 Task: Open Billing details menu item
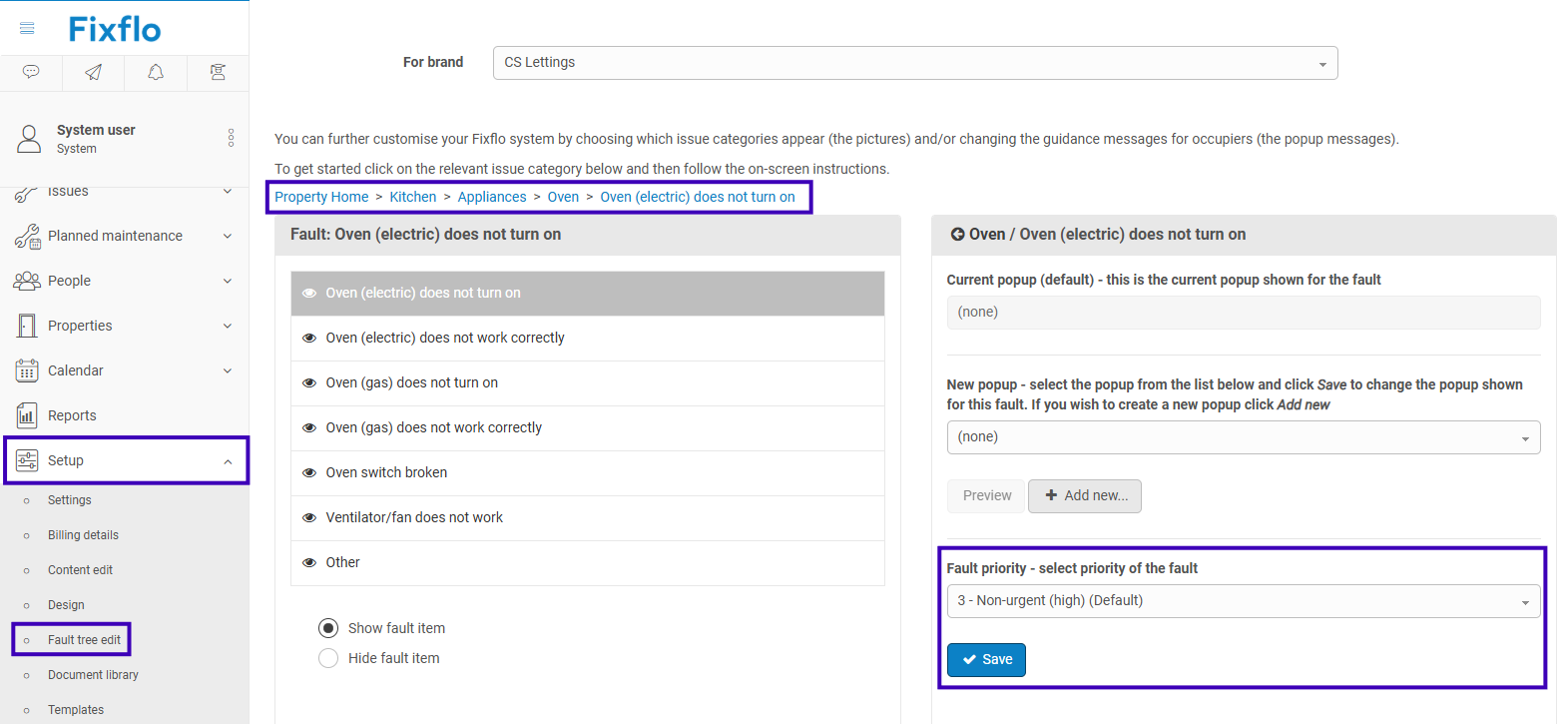click(83, 535)
